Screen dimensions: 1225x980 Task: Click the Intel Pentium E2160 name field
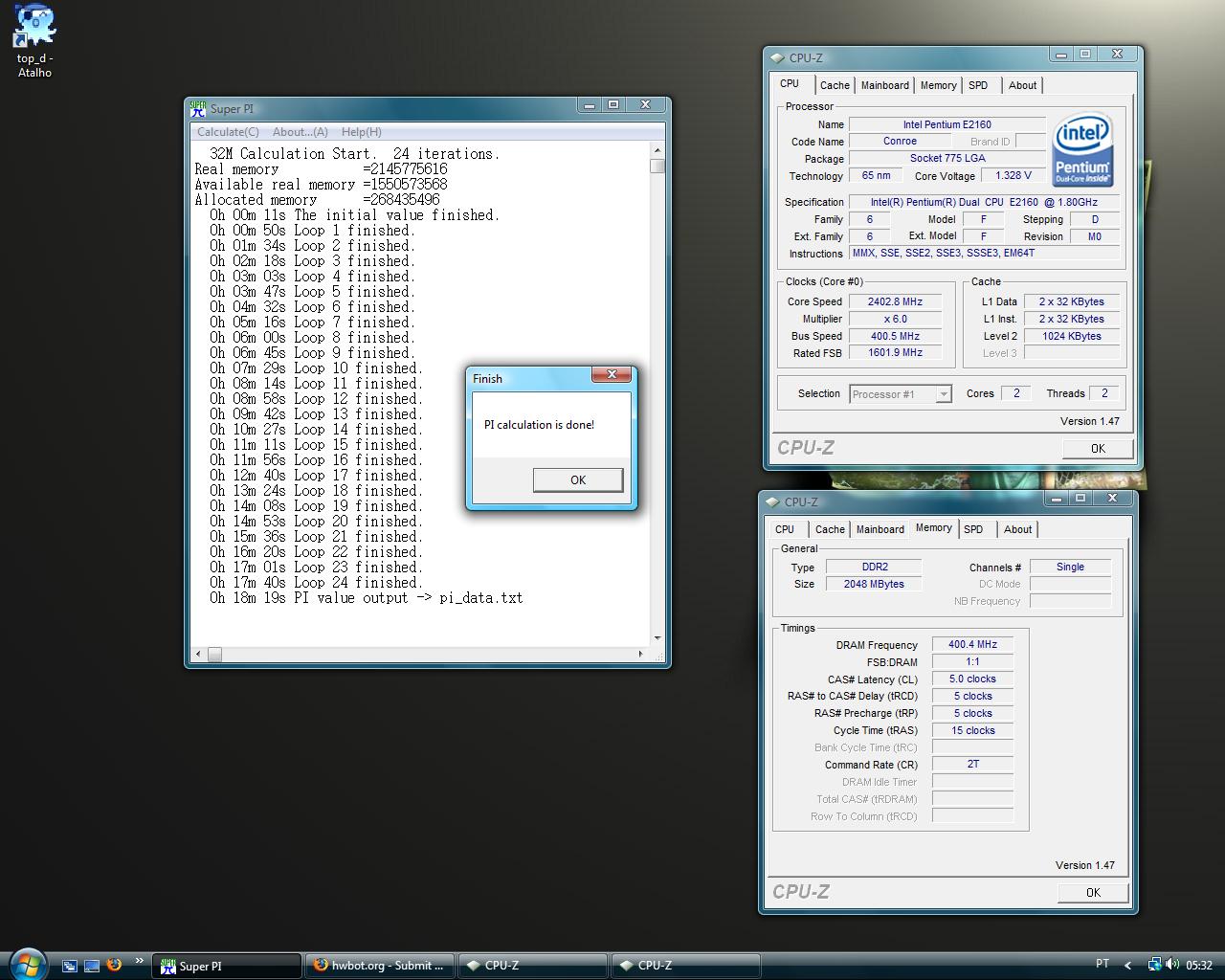947,124
